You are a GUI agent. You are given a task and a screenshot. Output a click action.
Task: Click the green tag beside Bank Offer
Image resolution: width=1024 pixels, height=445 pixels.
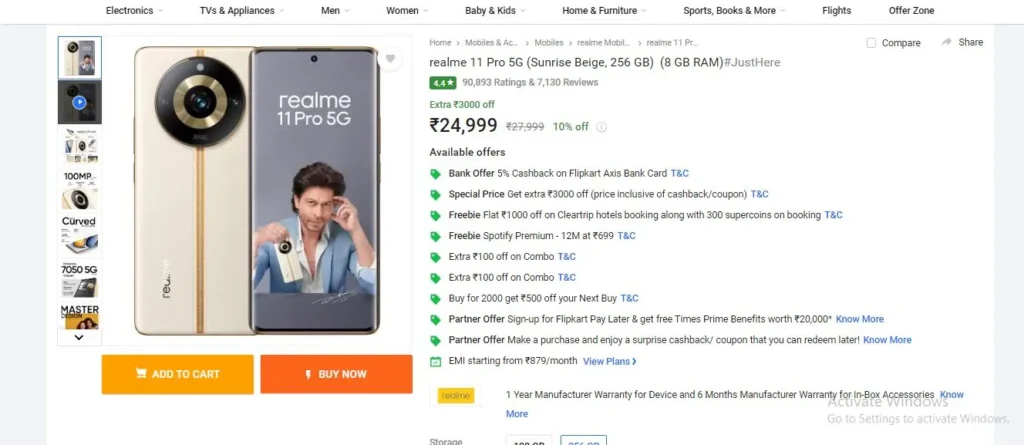436,174
